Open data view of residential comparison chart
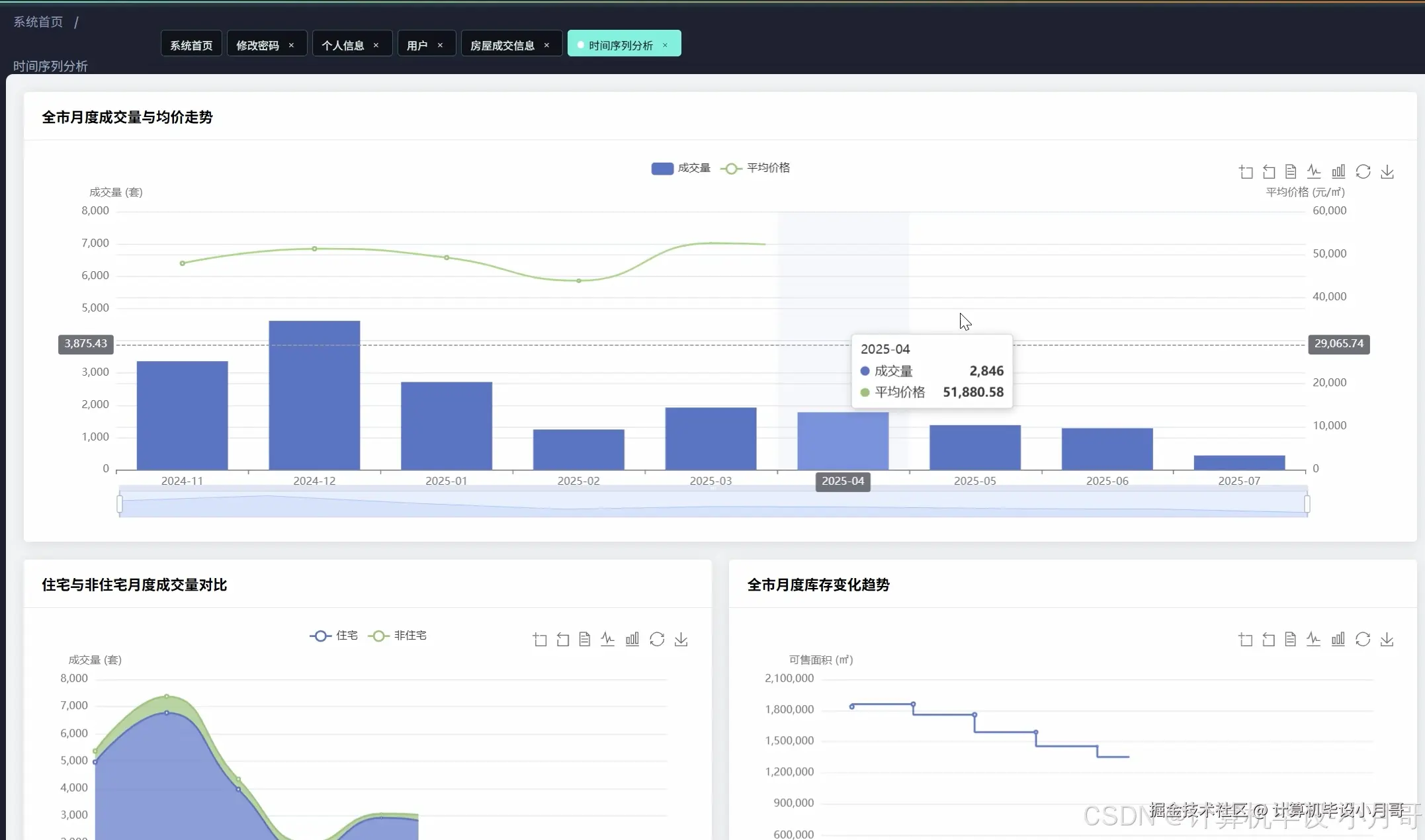Viewport: 1425px width, 840px height. pyautogui.click(x=585, y=640)
